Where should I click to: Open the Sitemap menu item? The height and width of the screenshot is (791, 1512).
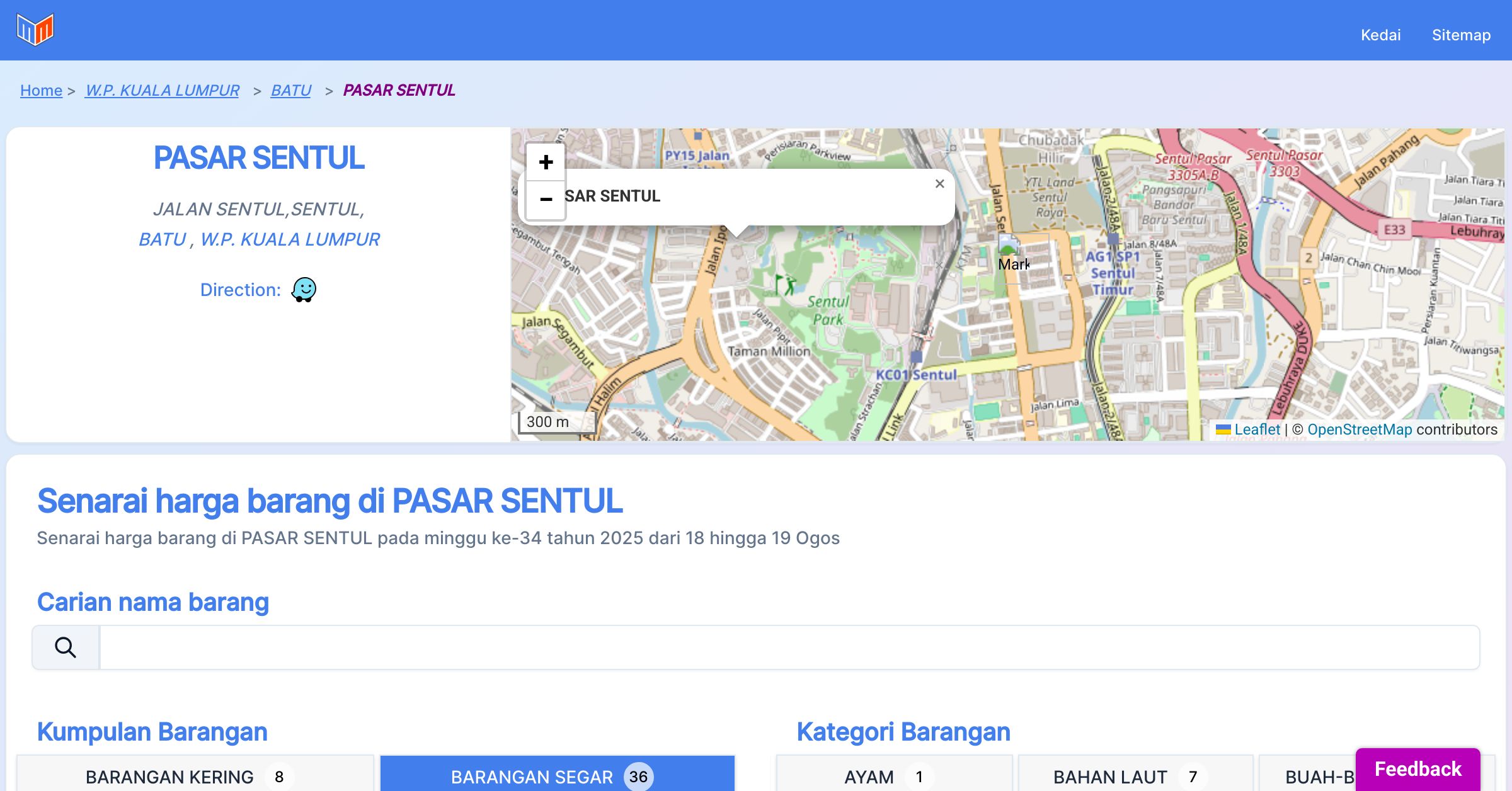click(1461, 35)
